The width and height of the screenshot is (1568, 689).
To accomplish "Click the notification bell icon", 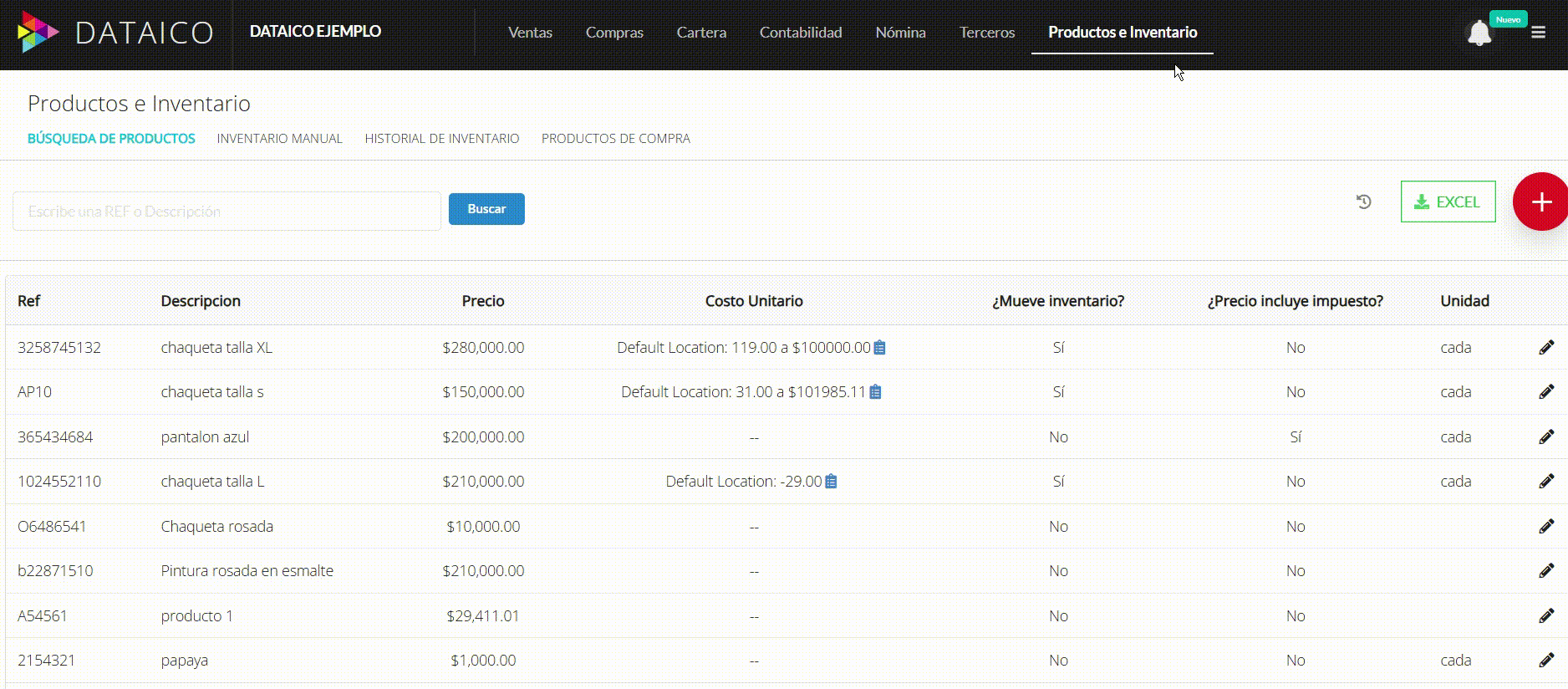I will [x=1479, y=33].
